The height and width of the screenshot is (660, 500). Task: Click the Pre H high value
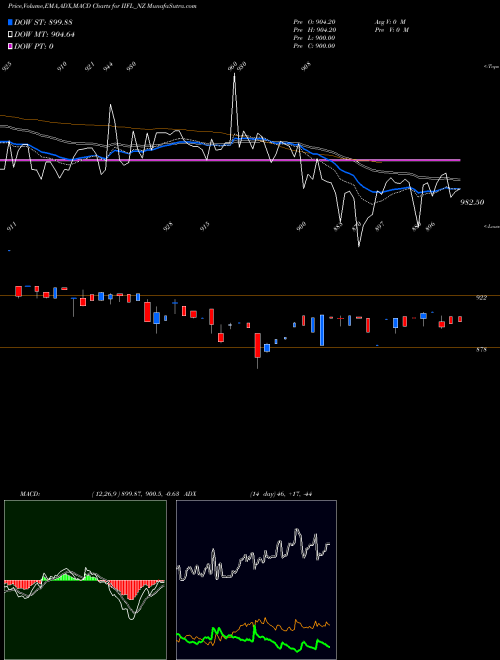point(314,30)
